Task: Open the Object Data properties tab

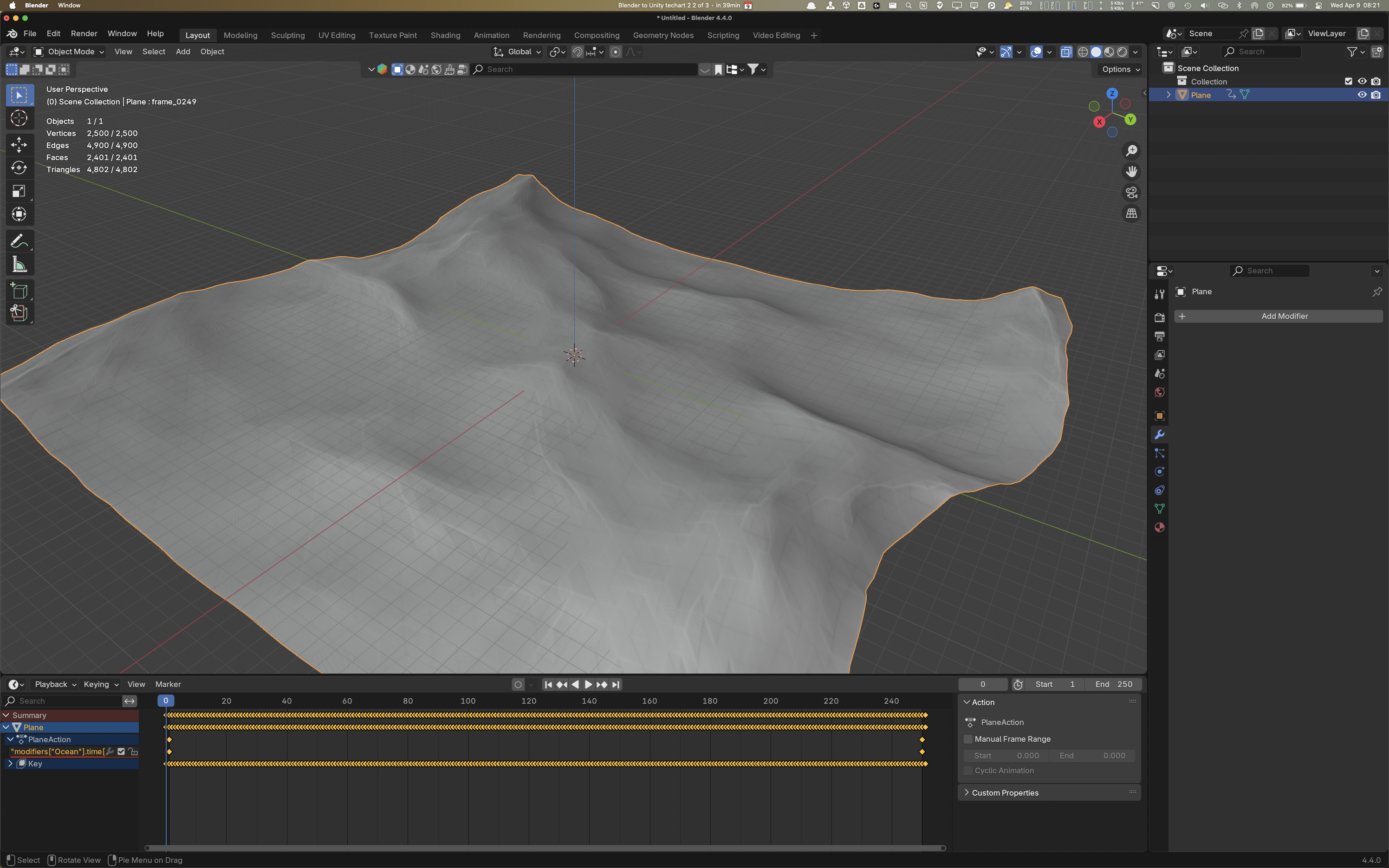Action: pos(1159,509)
